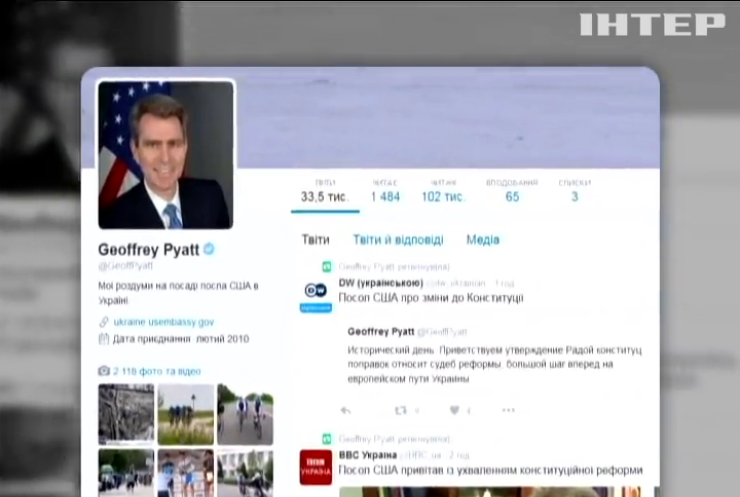The width and height of the screenshot is (740, 497).
Task: Open the more options dots on DW tweet
Action: (x=508, y=410)
